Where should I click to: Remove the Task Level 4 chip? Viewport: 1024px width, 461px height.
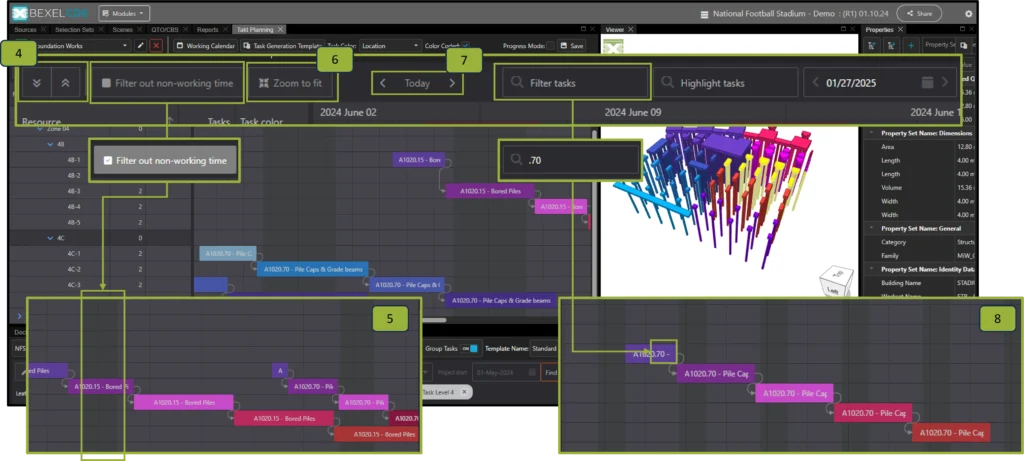[x=464, y=392]
